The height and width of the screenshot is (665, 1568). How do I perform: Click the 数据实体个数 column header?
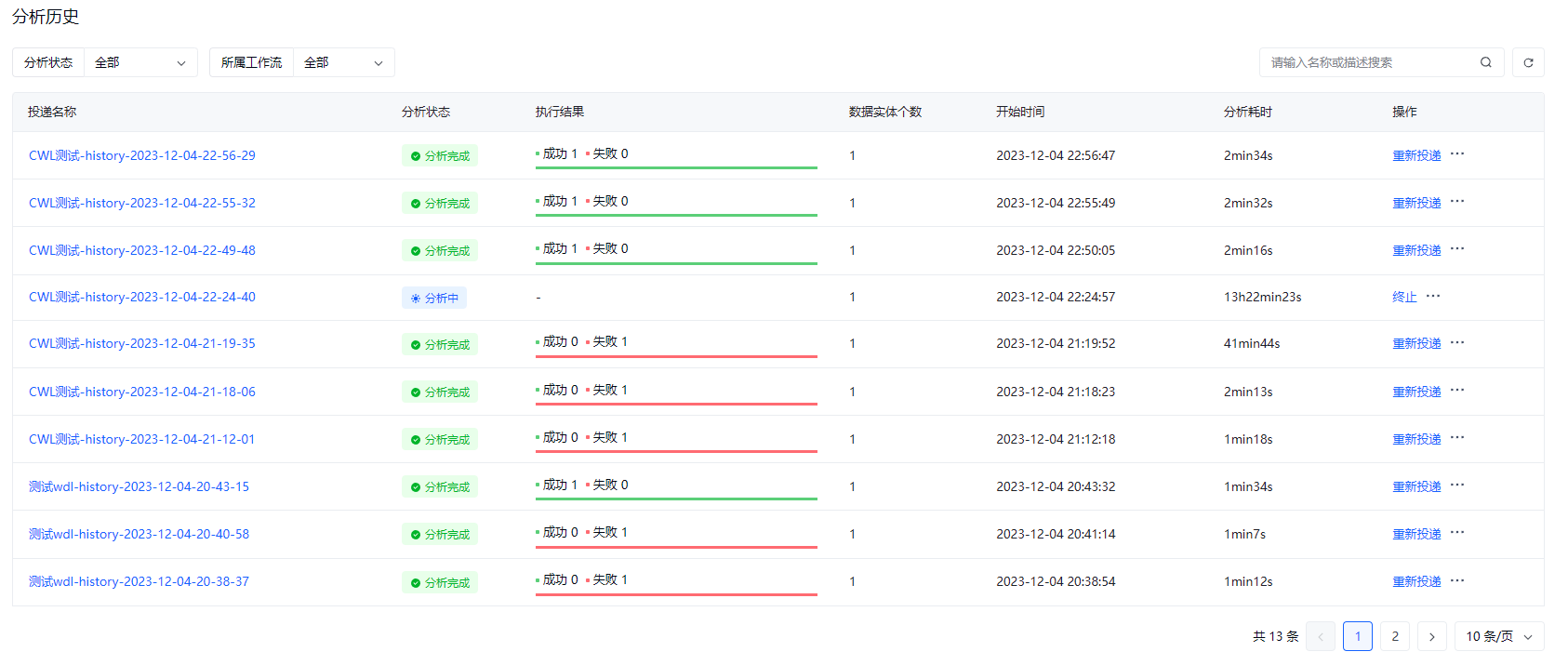885,112
